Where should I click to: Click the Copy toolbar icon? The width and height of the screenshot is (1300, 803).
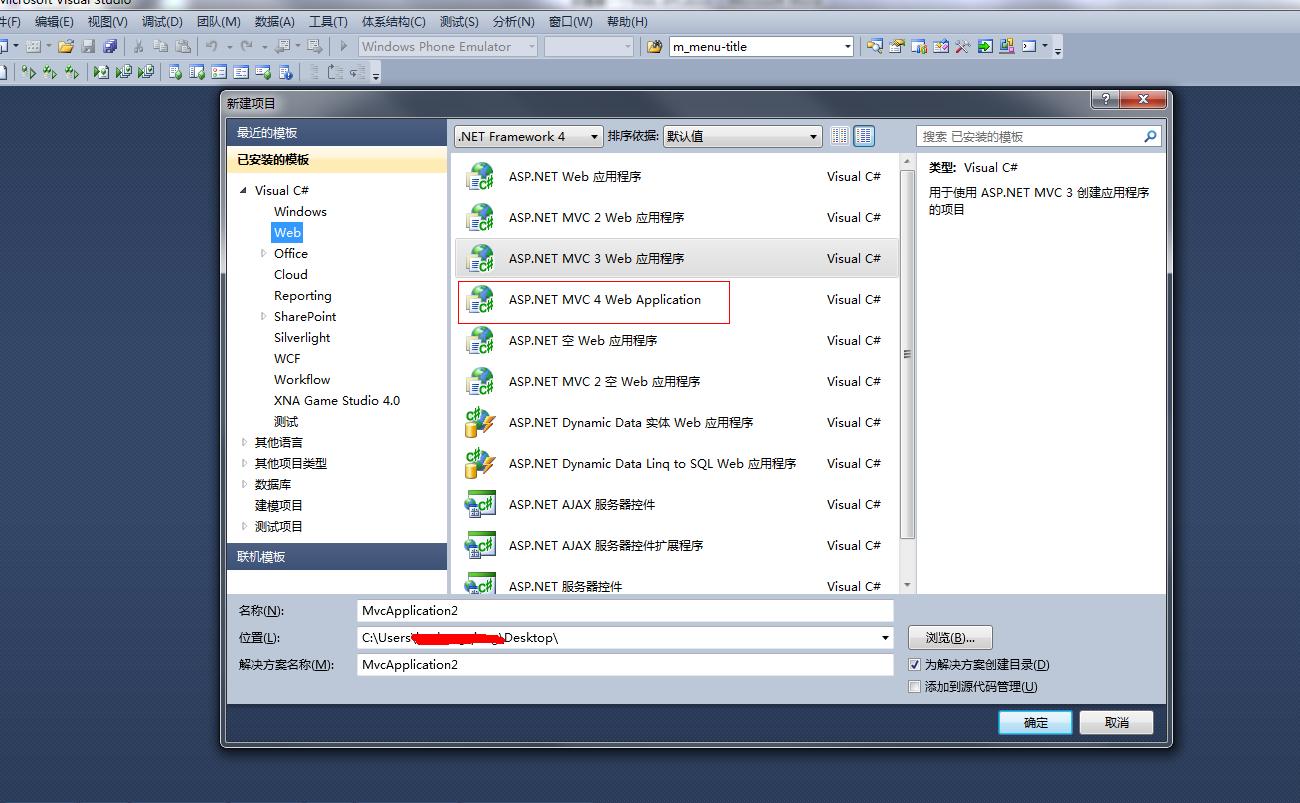[161, 46]
